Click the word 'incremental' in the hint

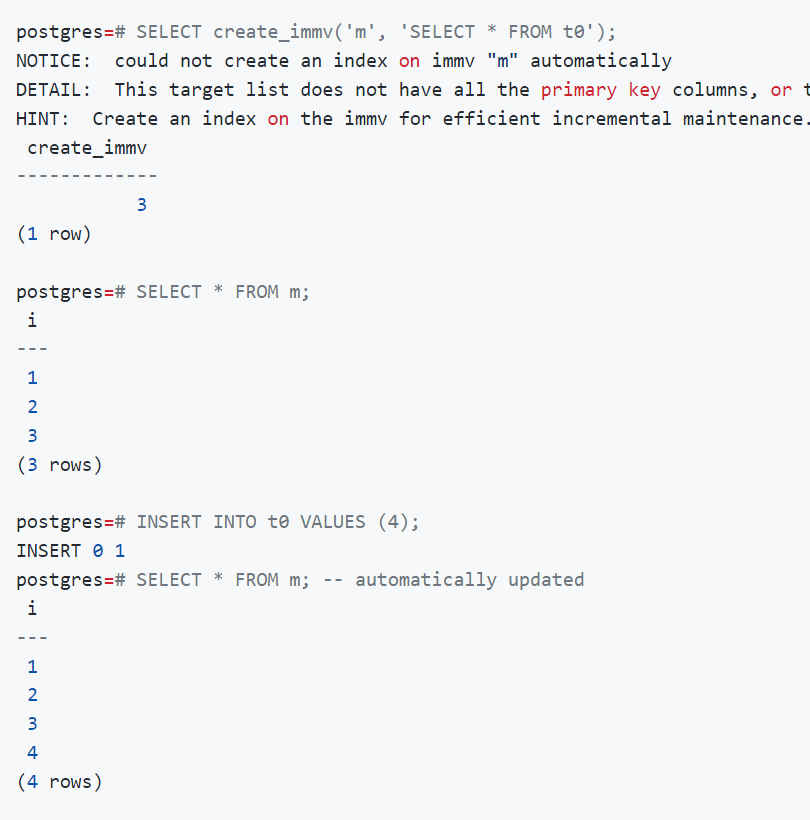(611, 119)
